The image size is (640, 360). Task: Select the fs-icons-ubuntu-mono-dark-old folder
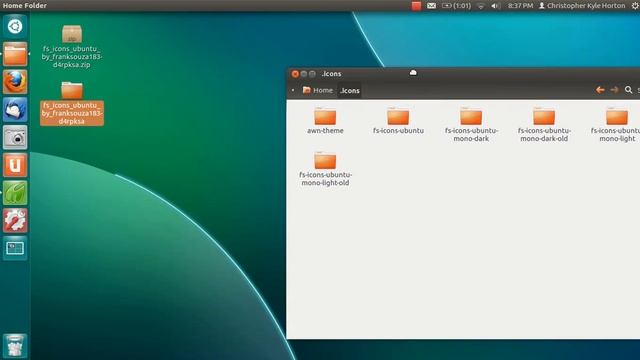[x=544, y=125]
